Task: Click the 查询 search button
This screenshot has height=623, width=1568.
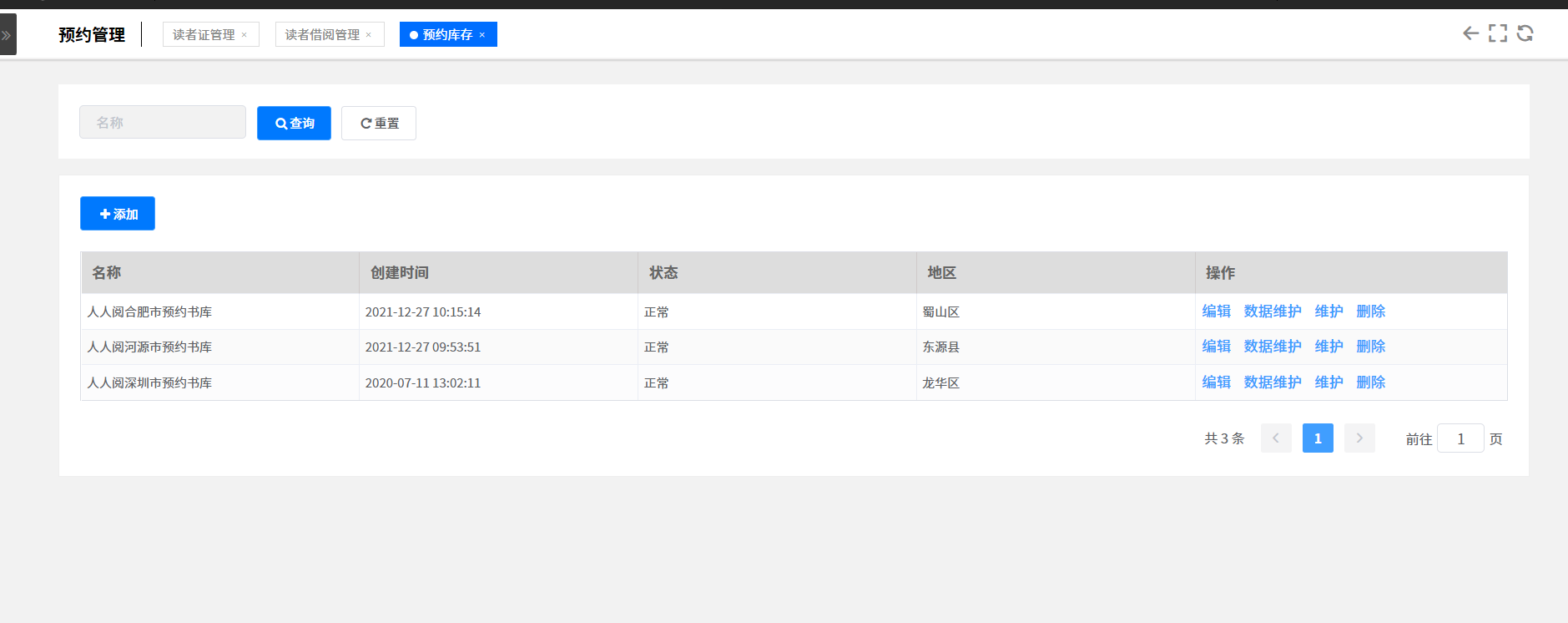Action: (x=294, y=124)
